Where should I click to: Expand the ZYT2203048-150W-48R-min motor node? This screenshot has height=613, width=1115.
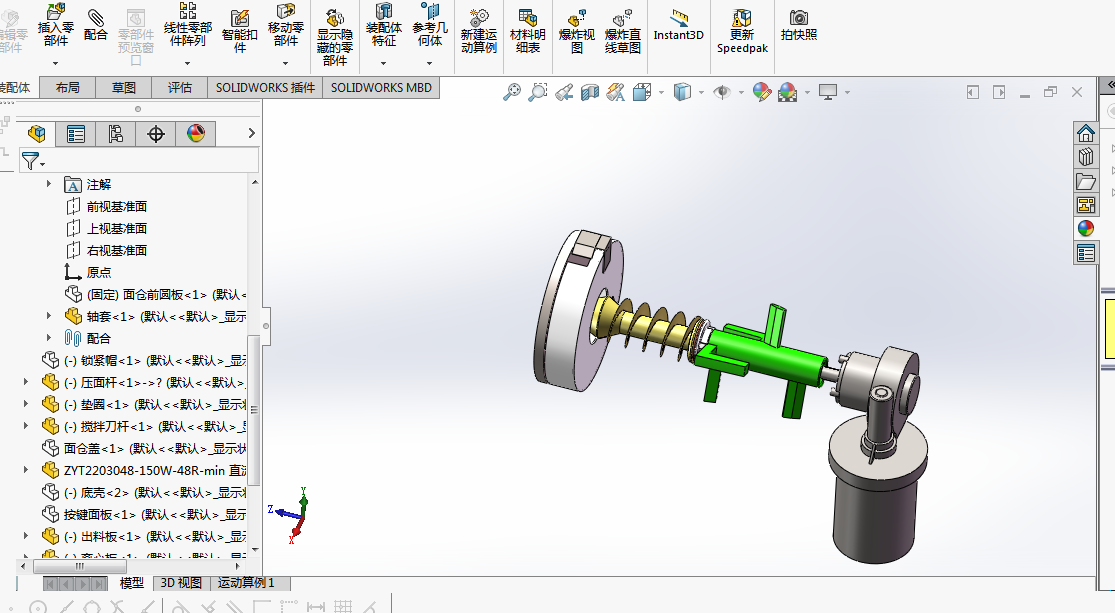(x=26, y=470)
